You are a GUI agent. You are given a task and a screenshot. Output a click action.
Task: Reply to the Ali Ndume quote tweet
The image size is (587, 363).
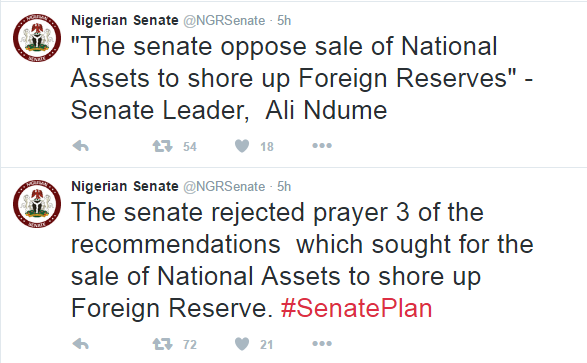click(80, 146)
